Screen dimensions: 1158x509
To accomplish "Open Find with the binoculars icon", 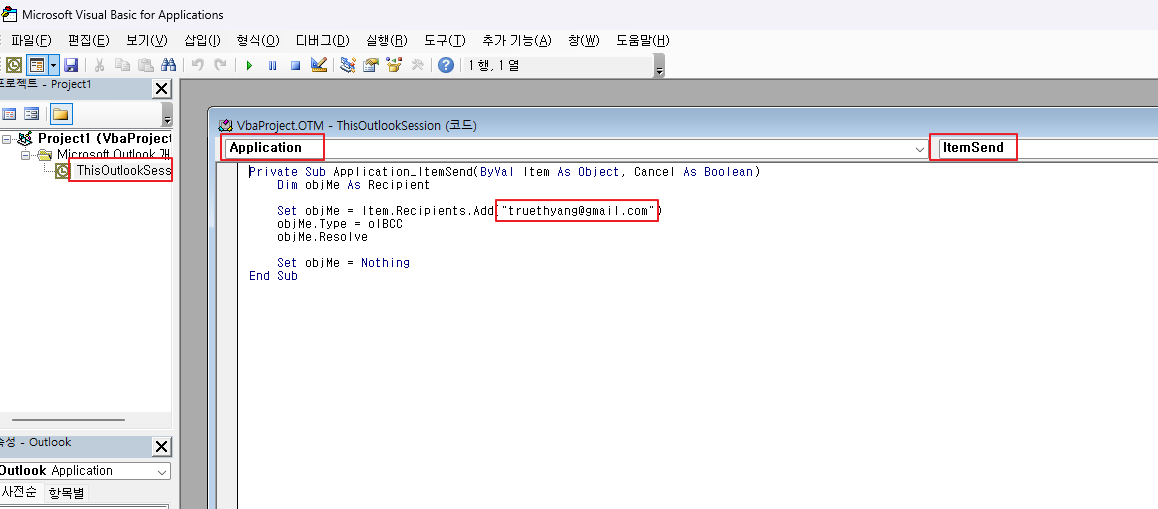I will coord(168,65).
